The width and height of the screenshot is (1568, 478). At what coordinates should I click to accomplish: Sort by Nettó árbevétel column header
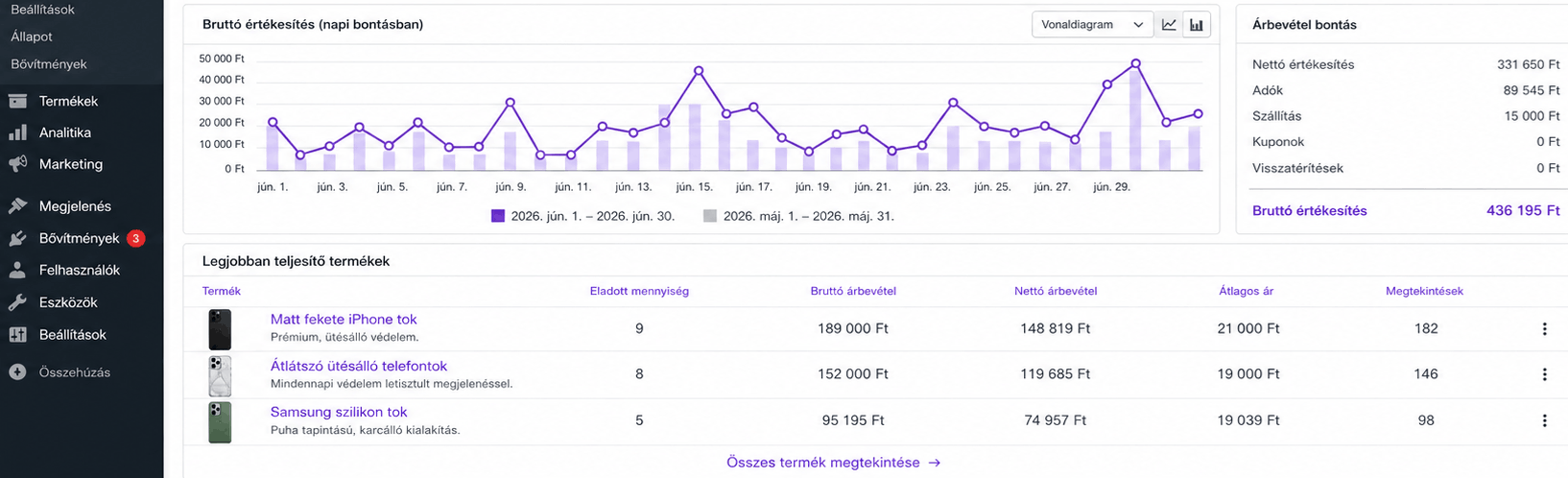tap(1056, 291)
